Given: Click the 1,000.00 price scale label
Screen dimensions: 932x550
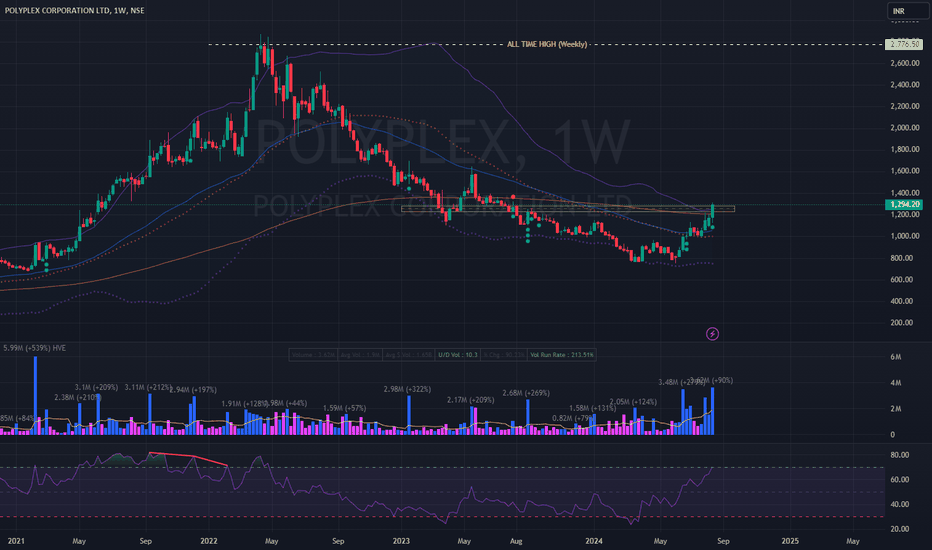Looking at the screenshot, I should pyautogui.click(x=905, y=236).
